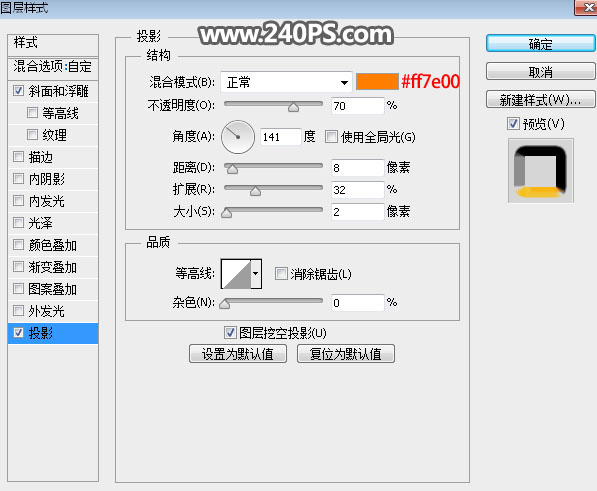
Task: Open the 斜面和浮雕 settings page
Action: click(x=59, y=91)
